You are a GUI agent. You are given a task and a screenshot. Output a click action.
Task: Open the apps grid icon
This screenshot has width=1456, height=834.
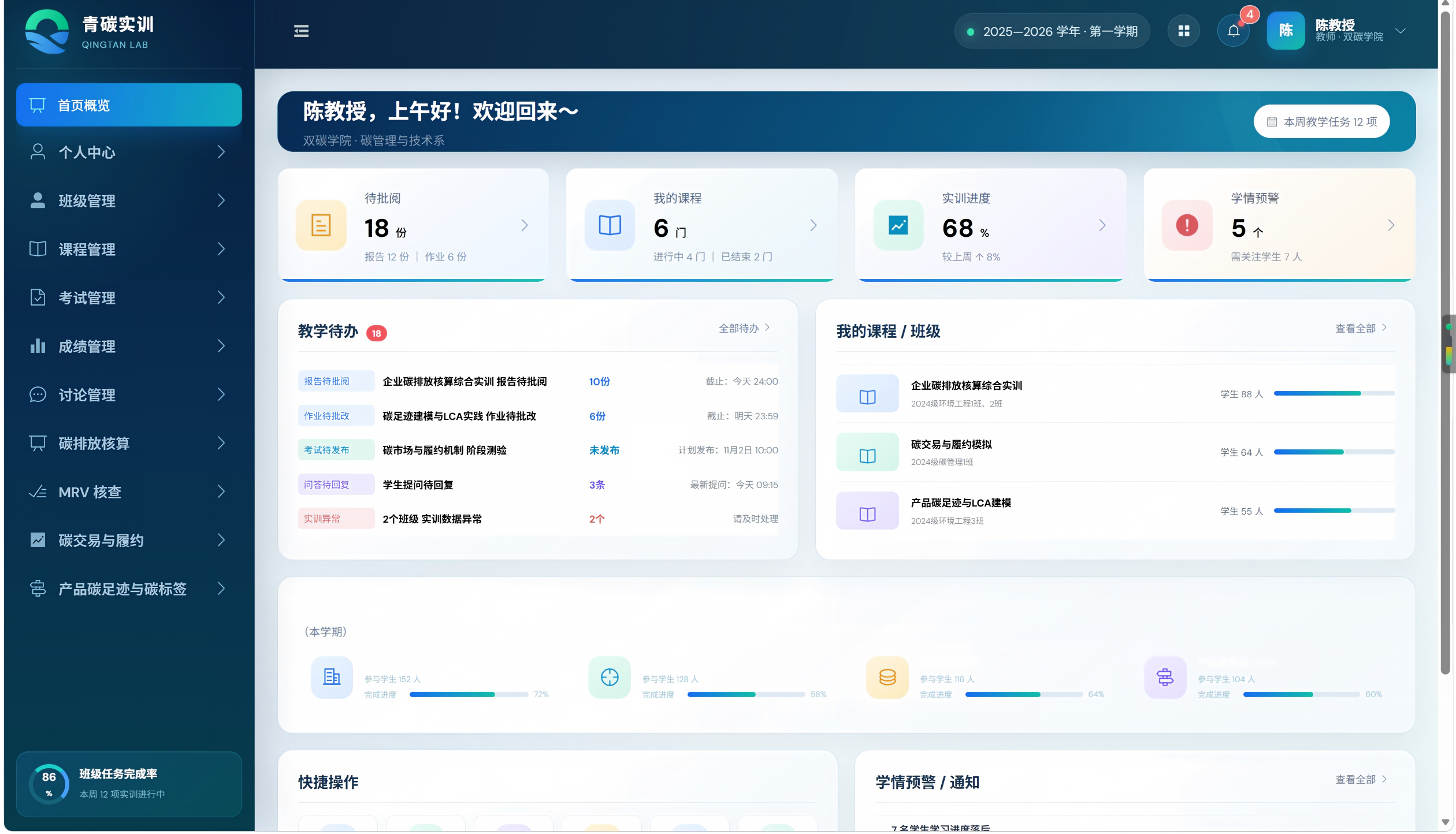click(x=1183, y=31)
